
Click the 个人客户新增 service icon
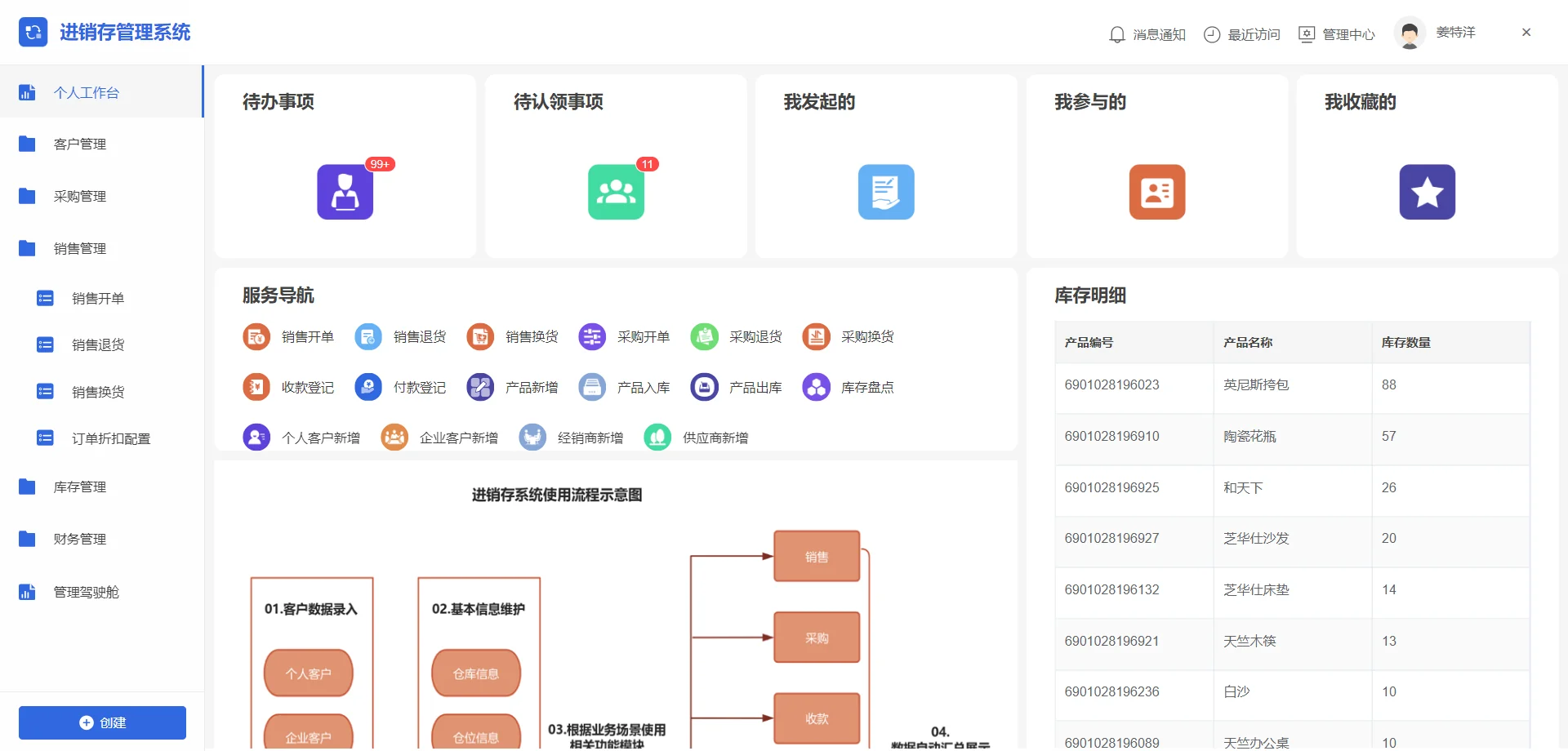[x=256, y=438]
